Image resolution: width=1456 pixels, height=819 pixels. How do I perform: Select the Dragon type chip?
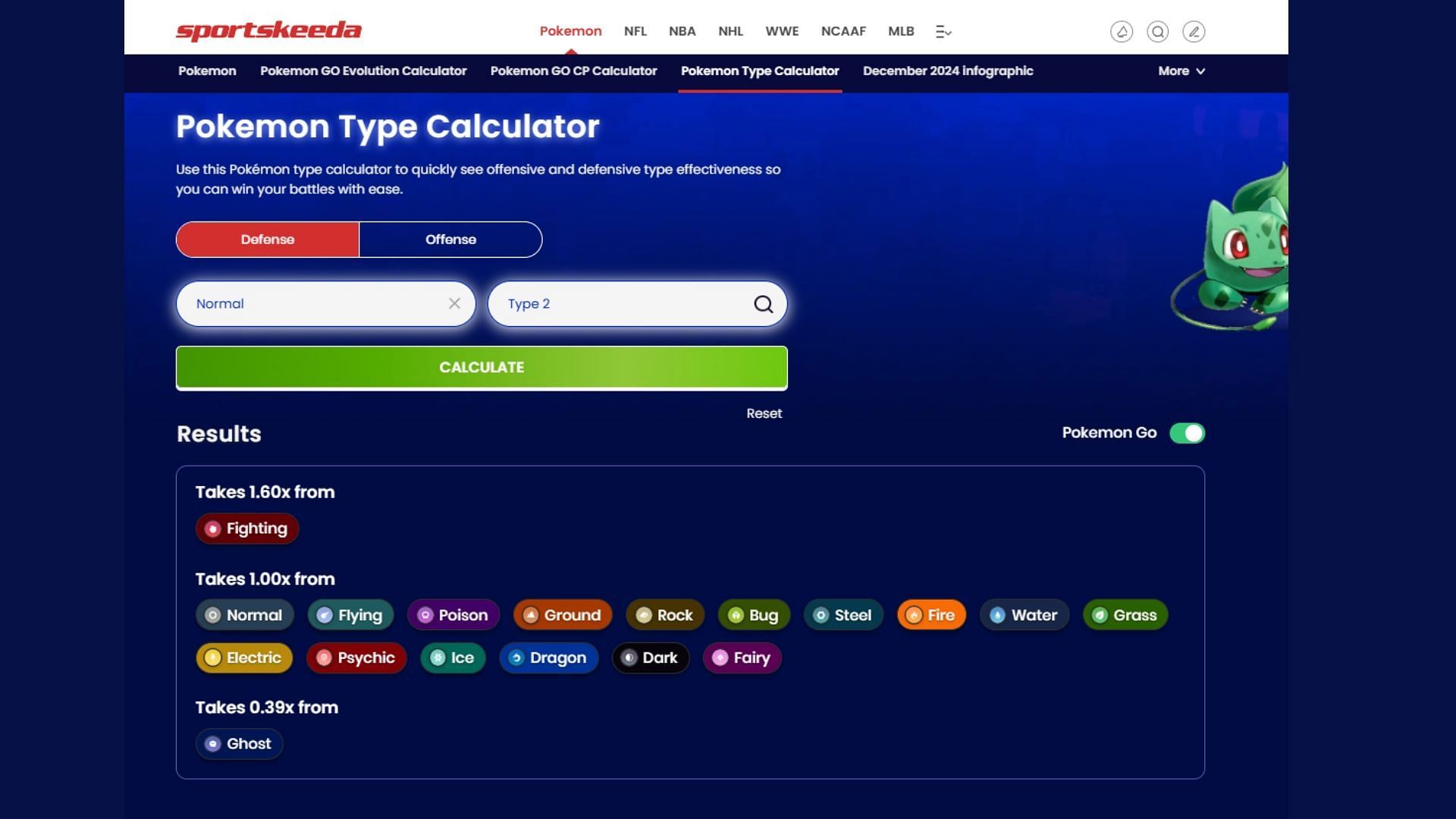click(x=549, y=658)
